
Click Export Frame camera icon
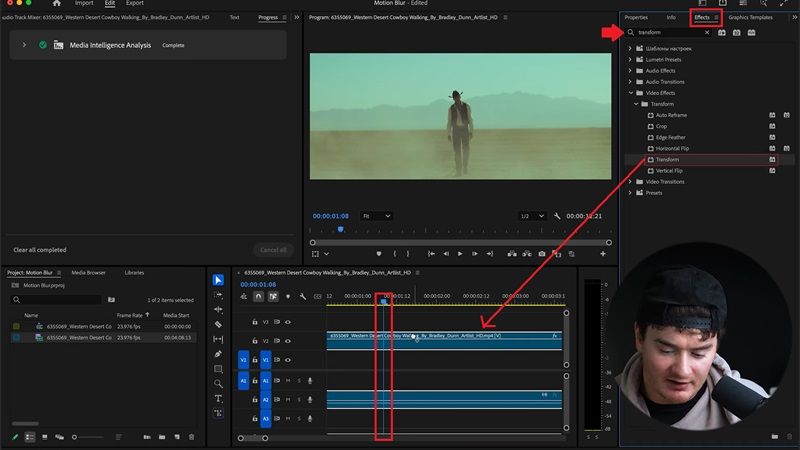(542, 254)
